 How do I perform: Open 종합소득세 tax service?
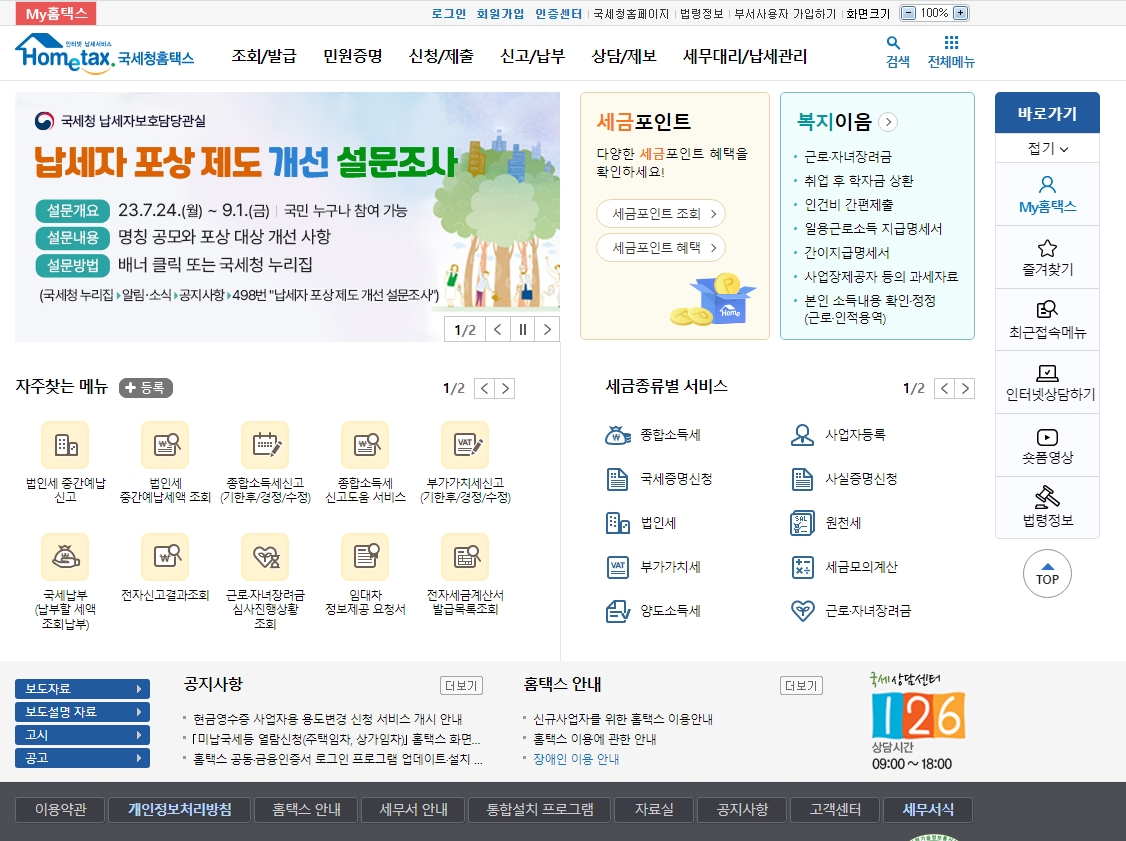click(x=653, y=435)
